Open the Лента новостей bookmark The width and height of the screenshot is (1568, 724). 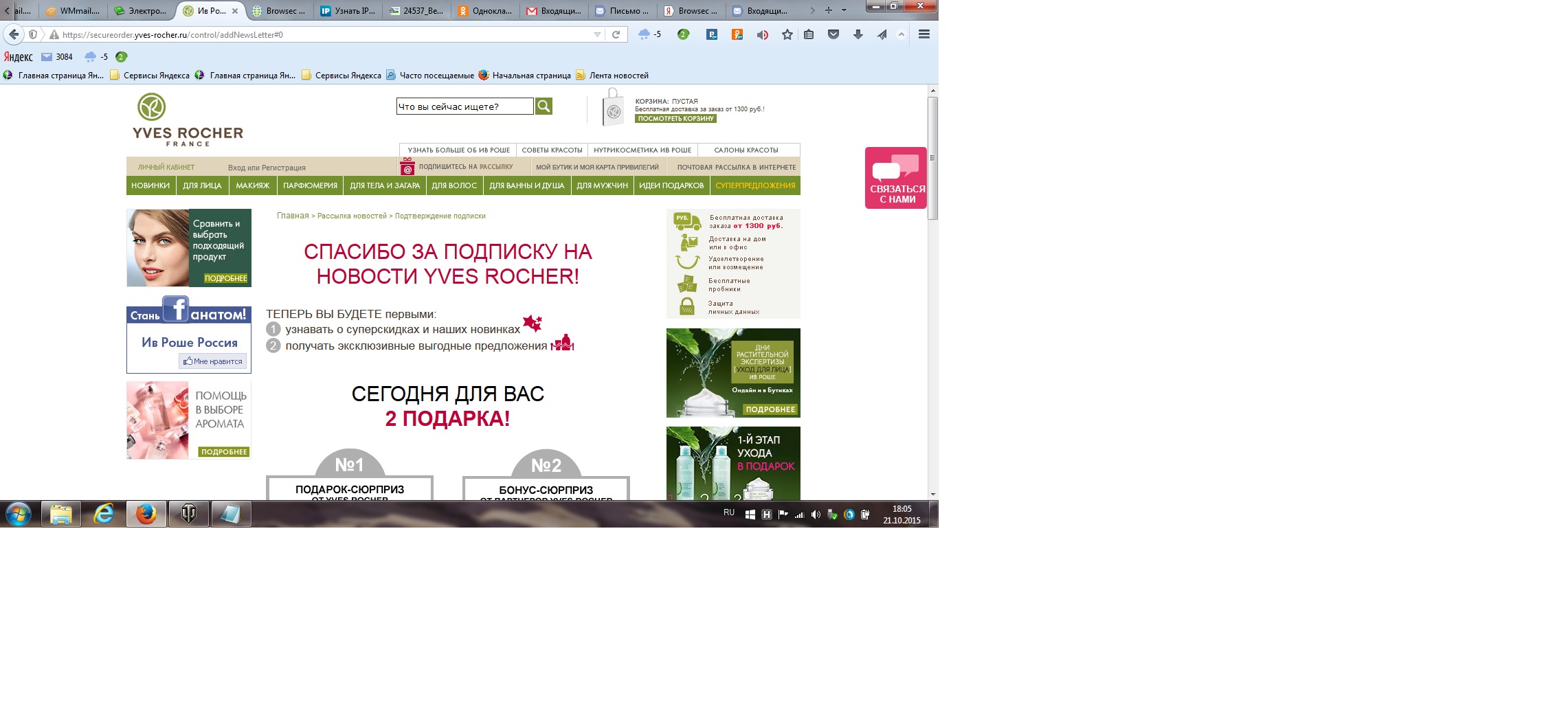coord(612,76)
